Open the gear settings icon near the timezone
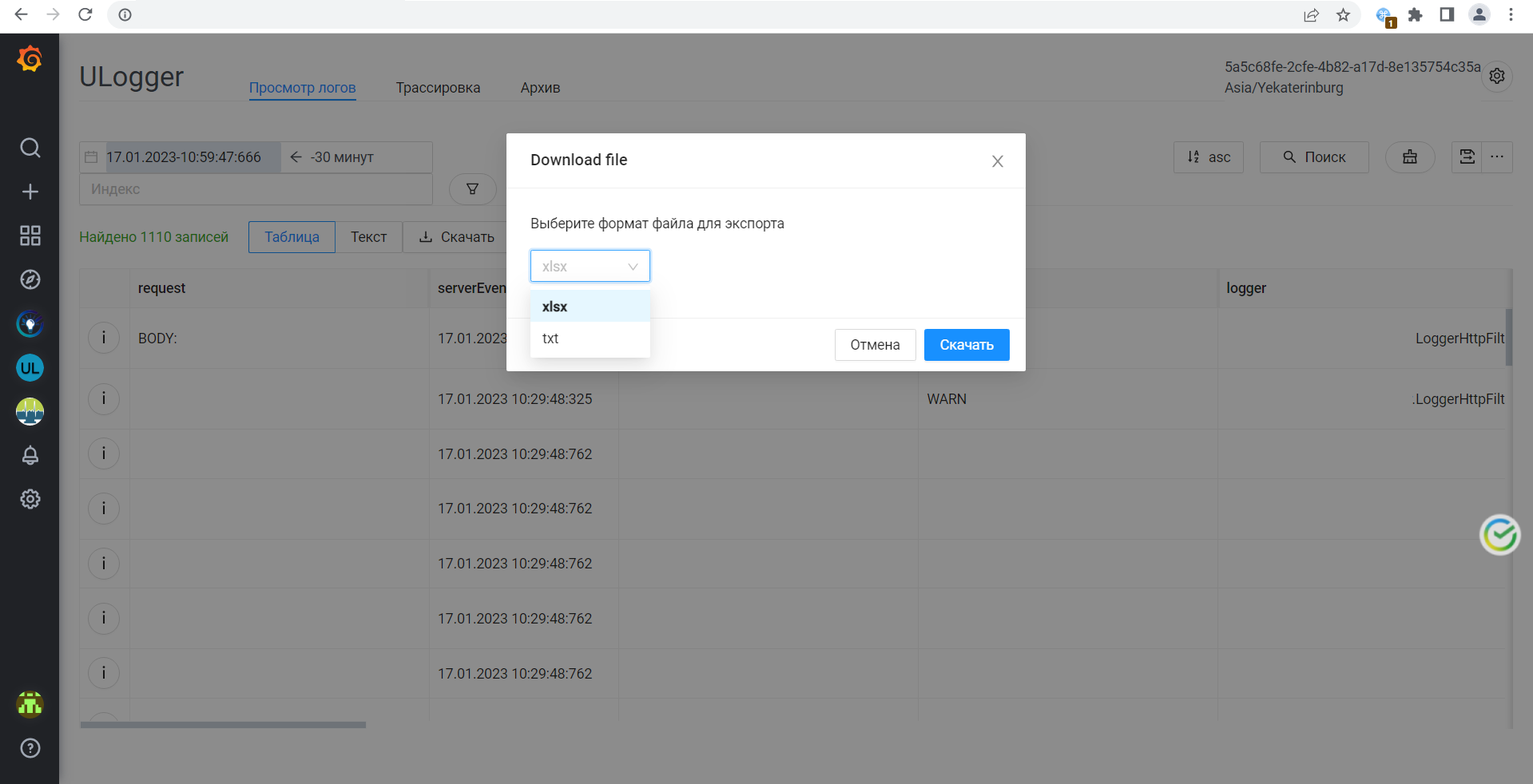The width and height of the screenshot is (1533, 784). click(x=1497, y=76)
